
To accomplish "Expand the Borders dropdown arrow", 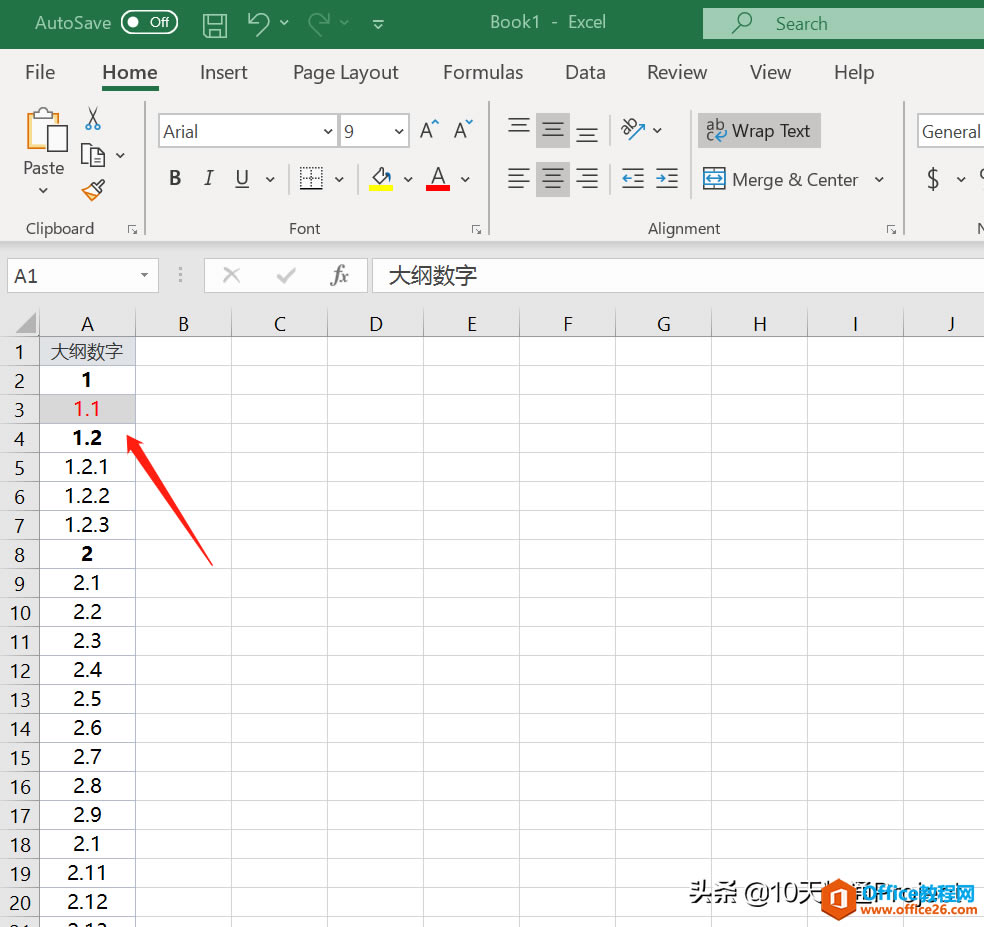I will coord(339,180).
